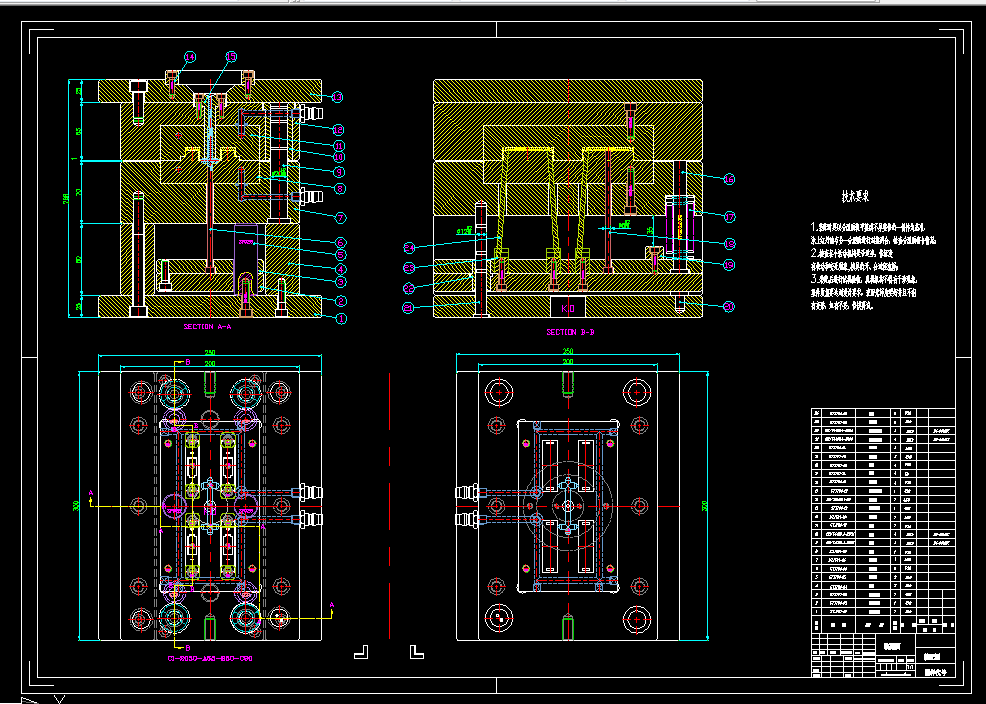Screen dimensions: 986x704
Task: Select the left A section-line marker
Action: pyautogui.click(x=91, y=493)
